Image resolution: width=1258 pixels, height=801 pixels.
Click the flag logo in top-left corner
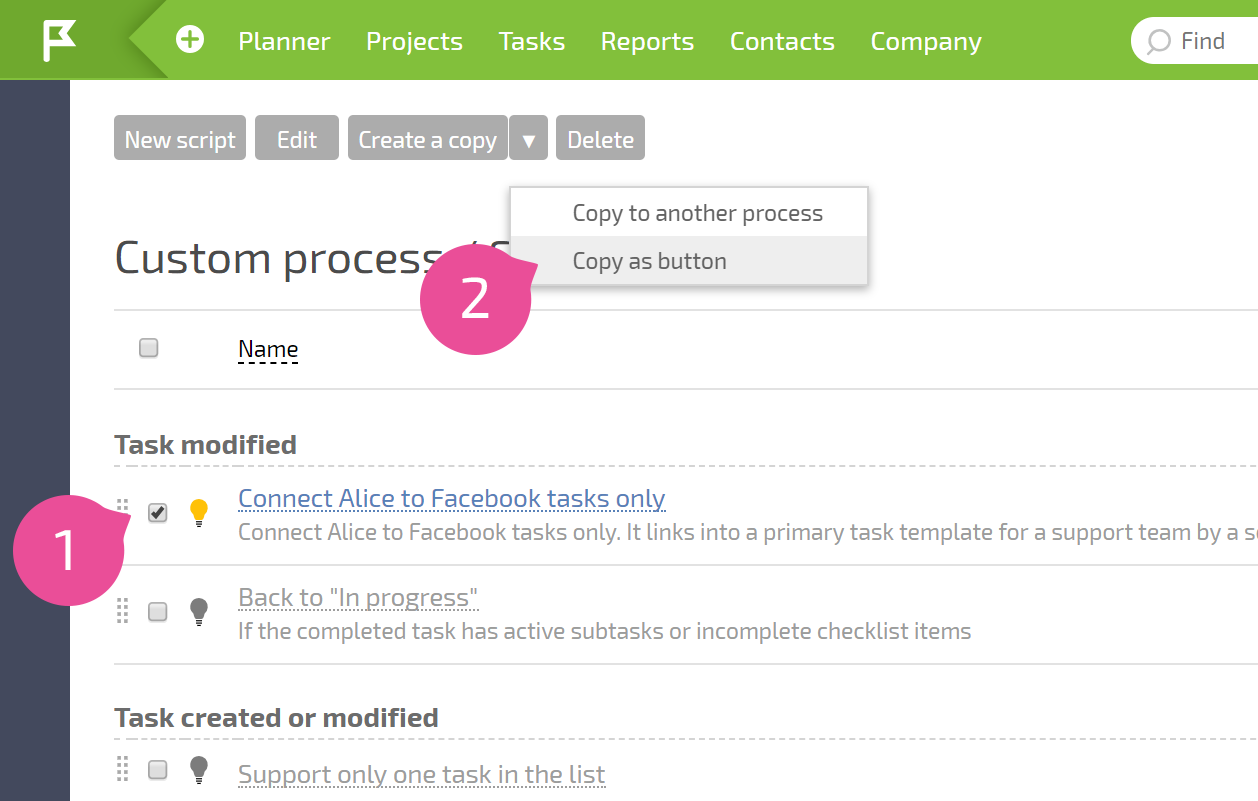59,41
